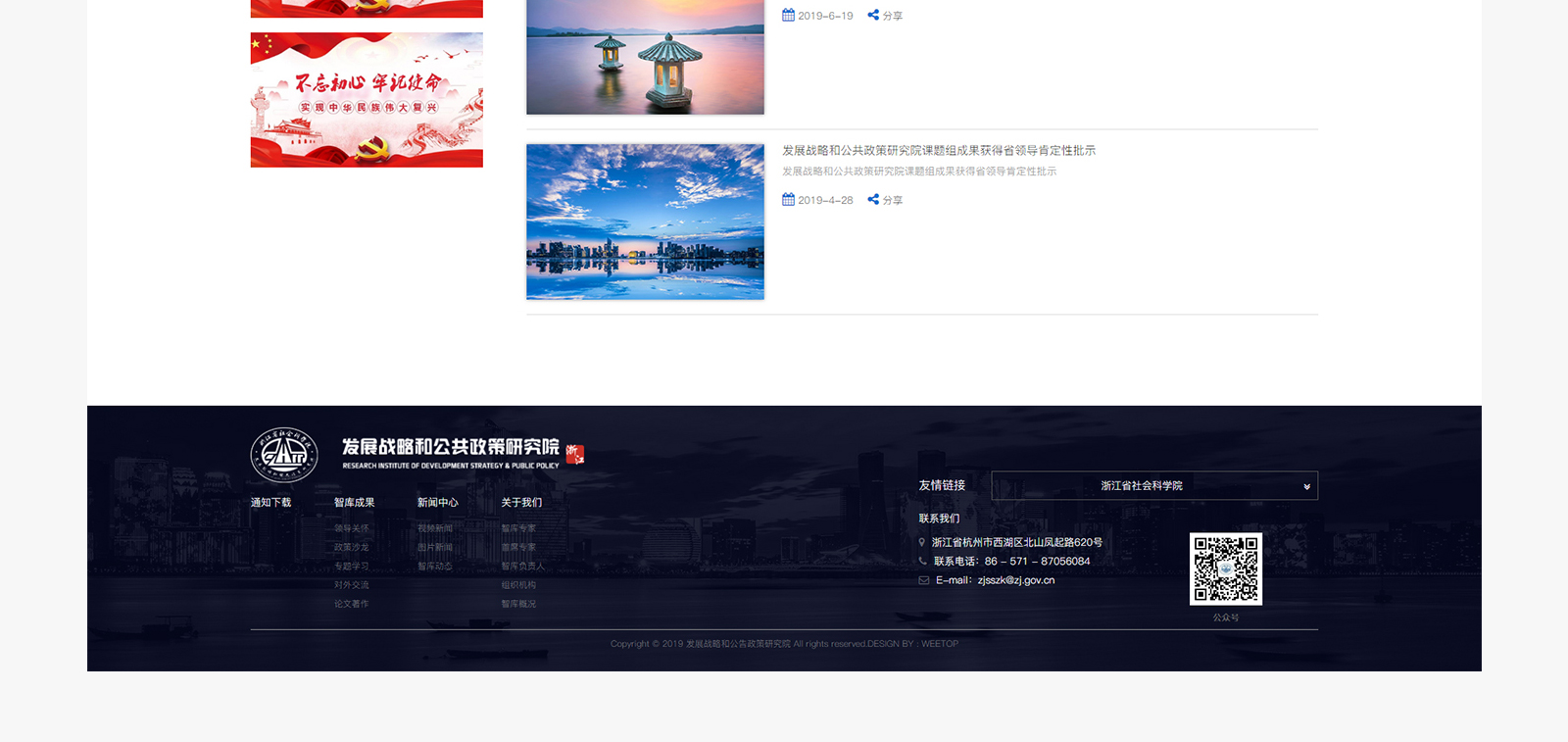Click the circular institute logo in footer
1568x742 pixels.
[284, 455]
